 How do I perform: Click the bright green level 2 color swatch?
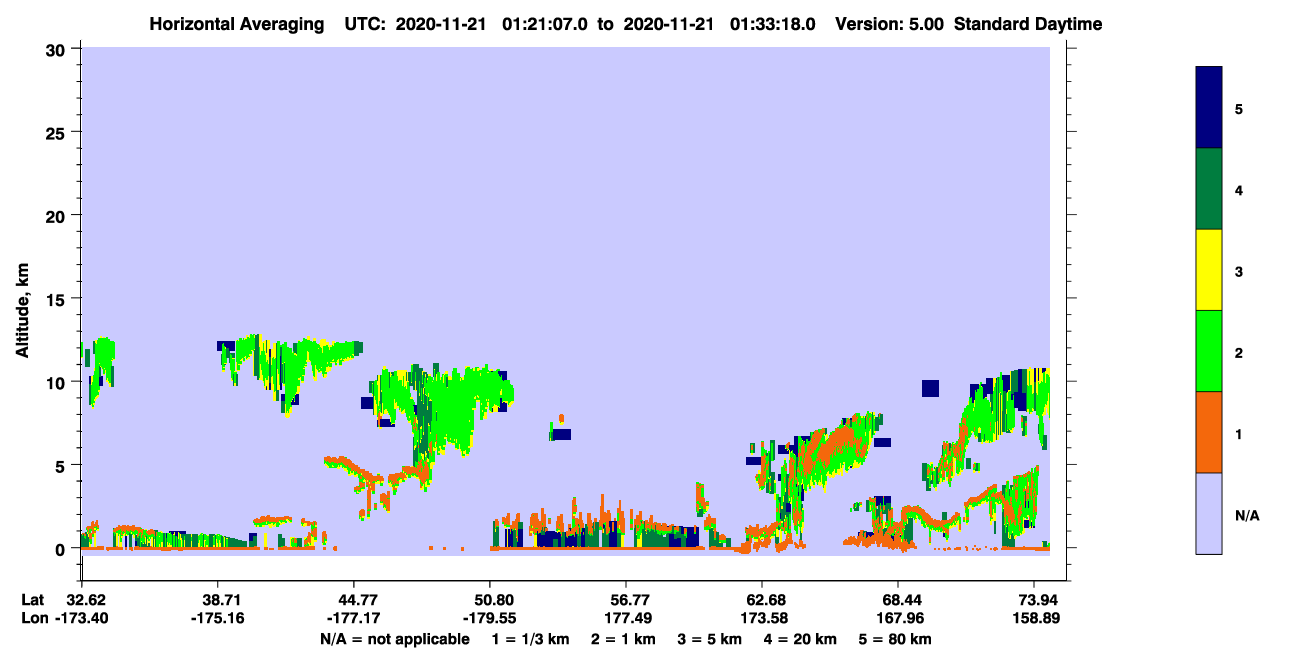1209,351
